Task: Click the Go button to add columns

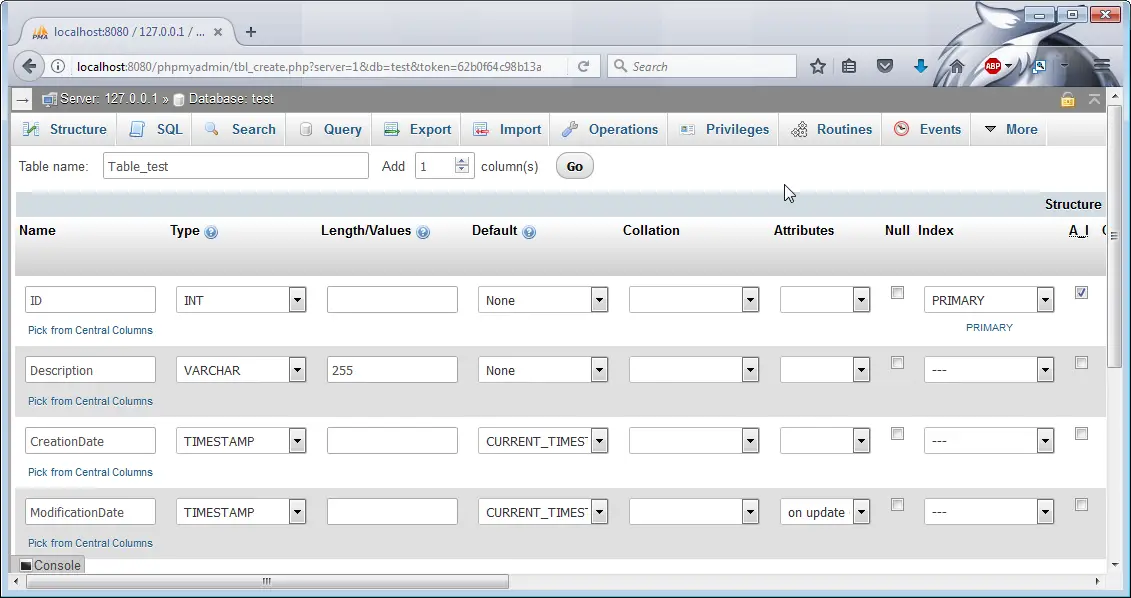Action: pos(575,167)
